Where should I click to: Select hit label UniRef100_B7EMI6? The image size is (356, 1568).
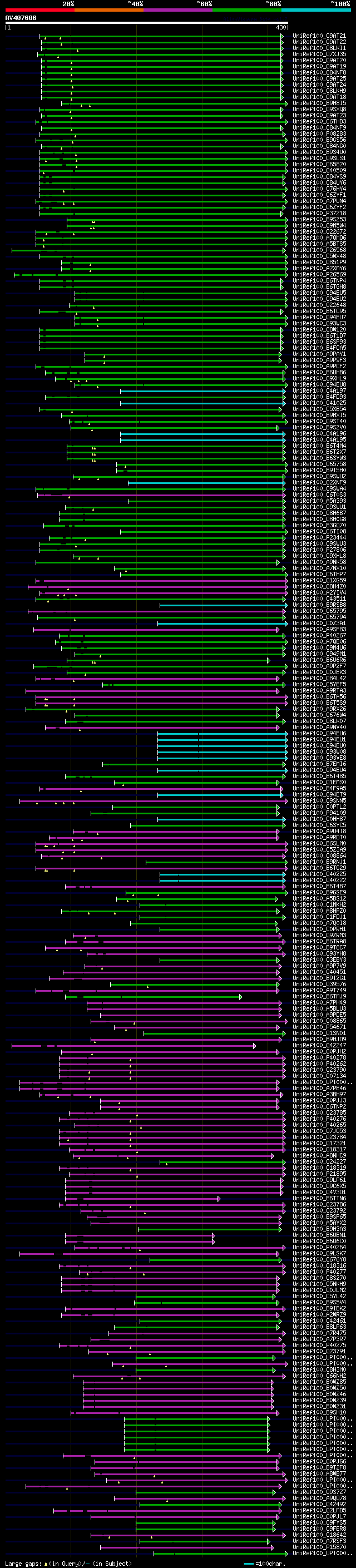point(319,764)
